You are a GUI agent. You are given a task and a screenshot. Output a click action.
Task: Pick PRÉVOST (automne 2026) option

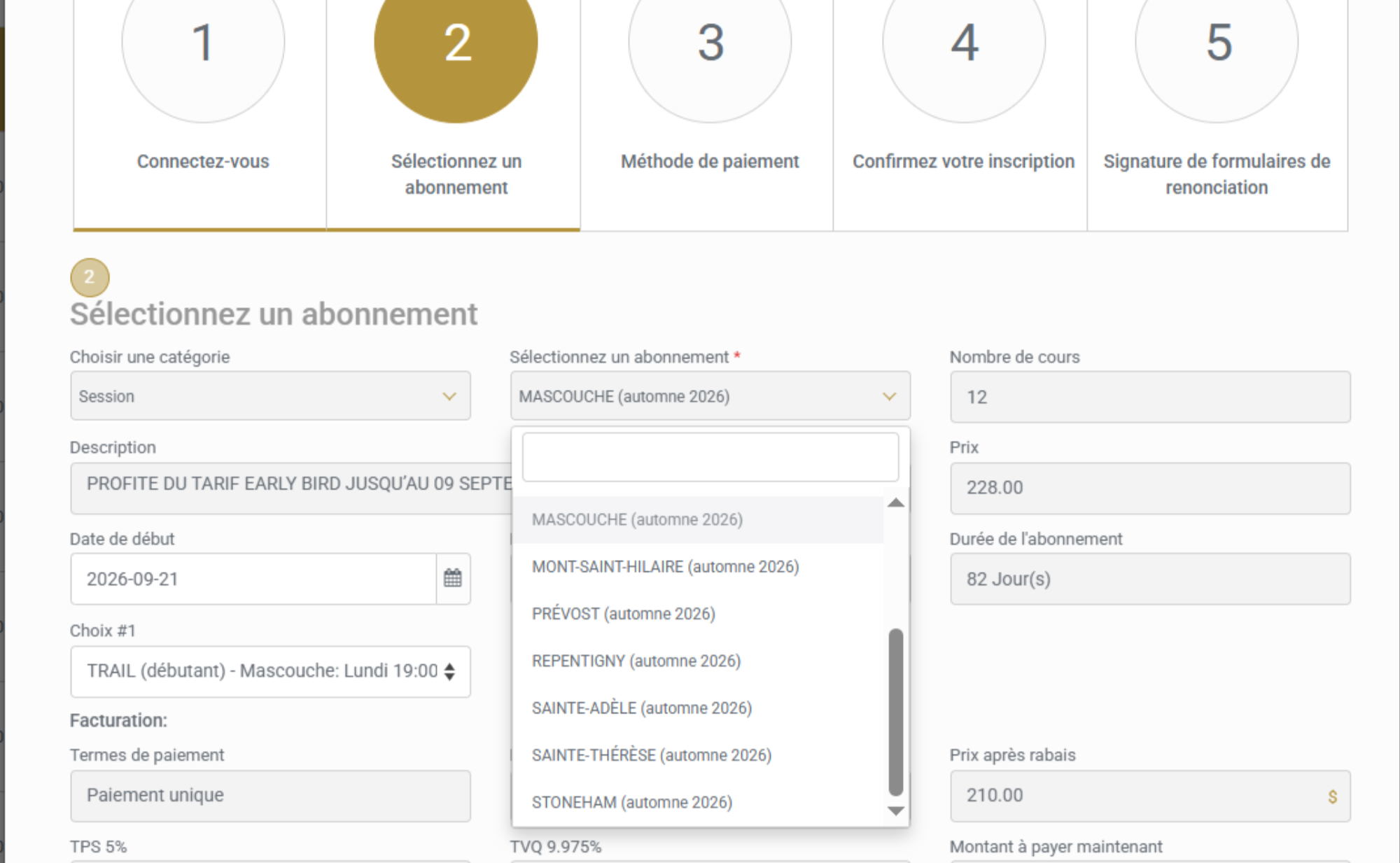point(698,614)
